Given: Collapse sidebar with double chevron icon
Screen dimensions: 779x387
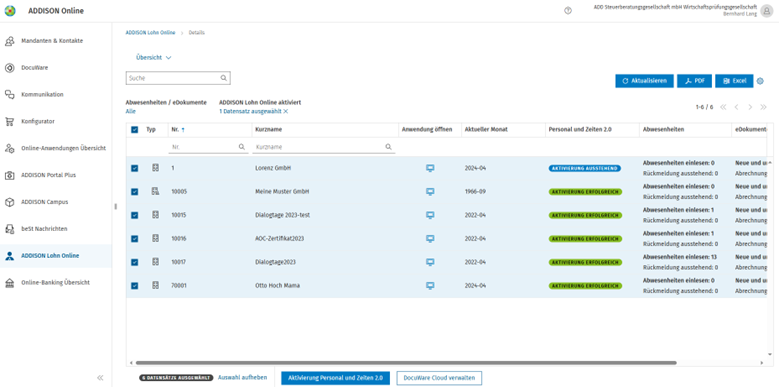Looking at the screenshot, I should [100, 378].
